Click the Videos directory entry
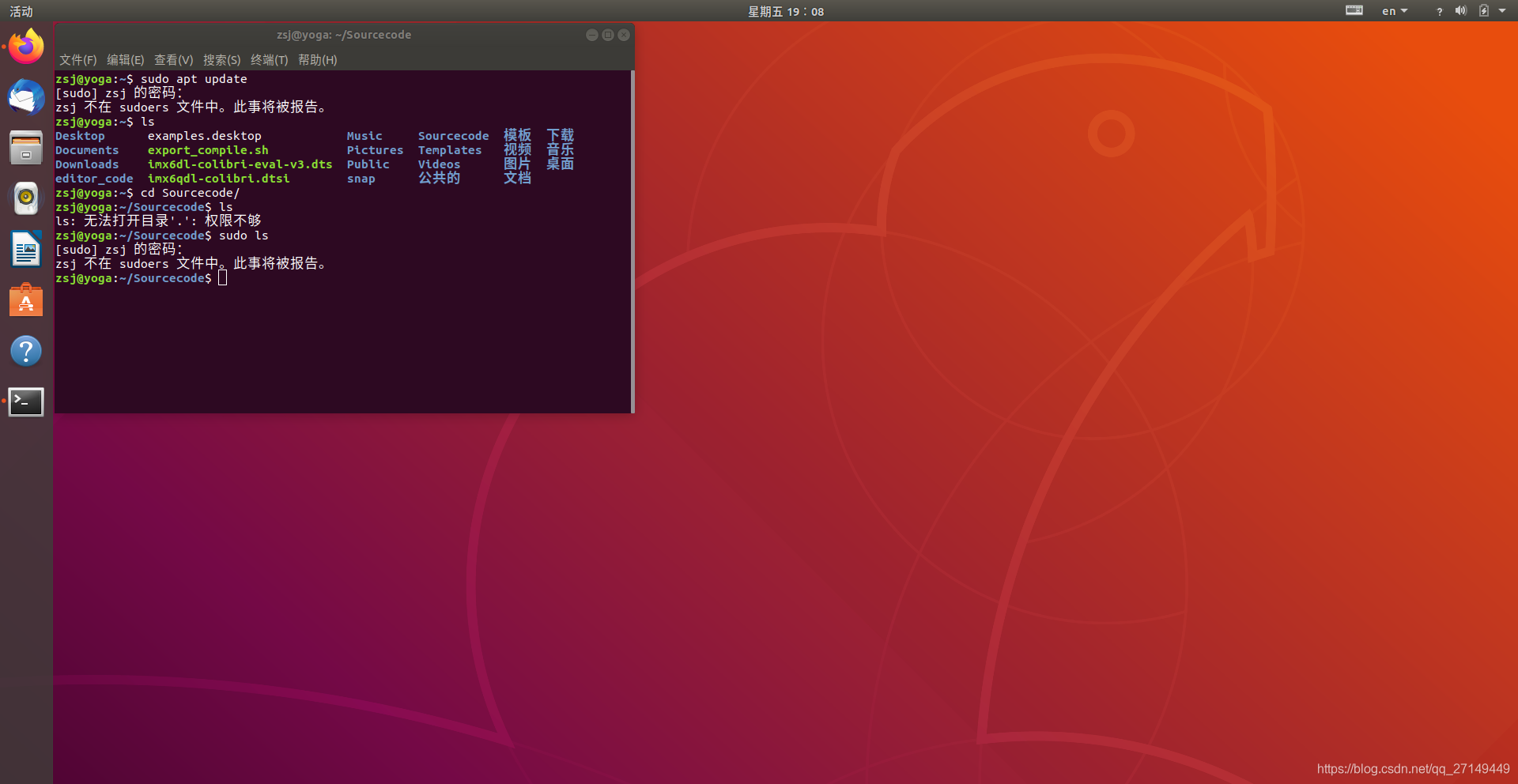Image resolution: width=1518 pixels, height=784 pixels. click(x=440, y=164)
